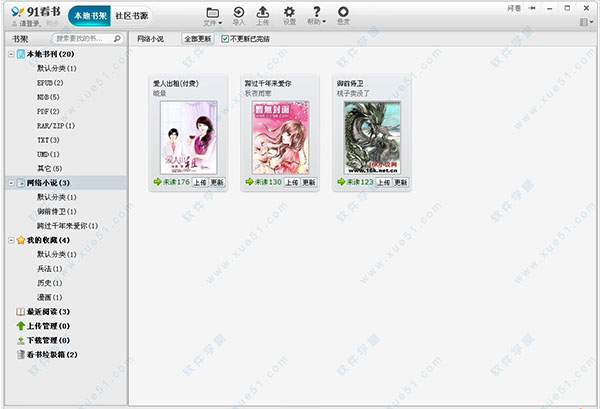Screen dimensions: 600x409
Task: Toggle 不更新已完结 checkbox
Action: click(225, 39)
